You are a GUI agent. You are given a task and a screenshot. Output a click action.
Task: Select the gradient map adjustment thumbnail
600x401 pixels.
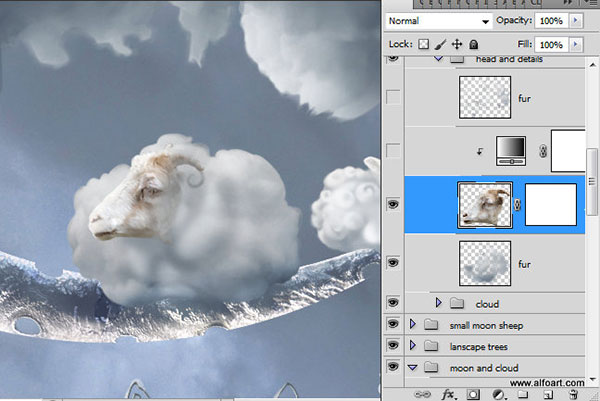[511, 151]
